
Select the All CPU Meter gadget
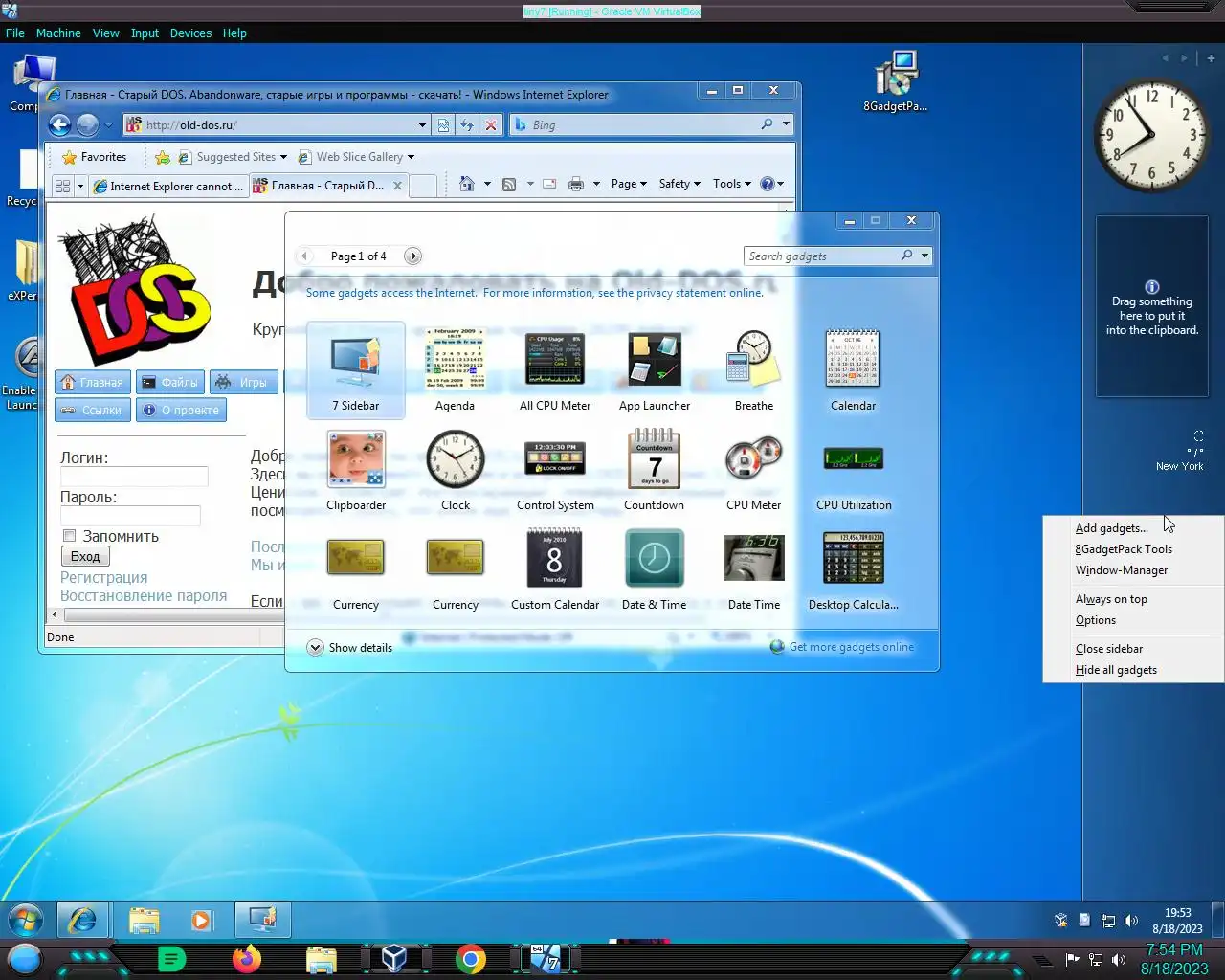tap(555, 370)
